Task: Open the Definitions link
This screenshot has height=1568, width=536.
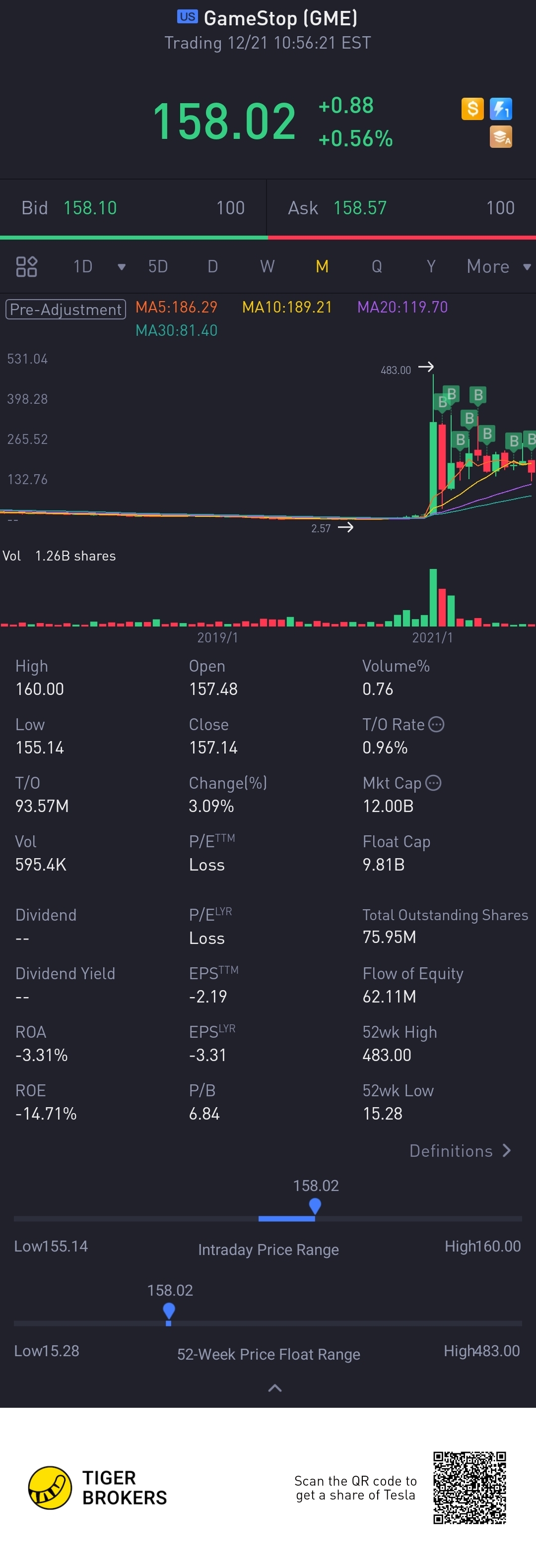Action: pyautogui.click(x=461, y=1150)
